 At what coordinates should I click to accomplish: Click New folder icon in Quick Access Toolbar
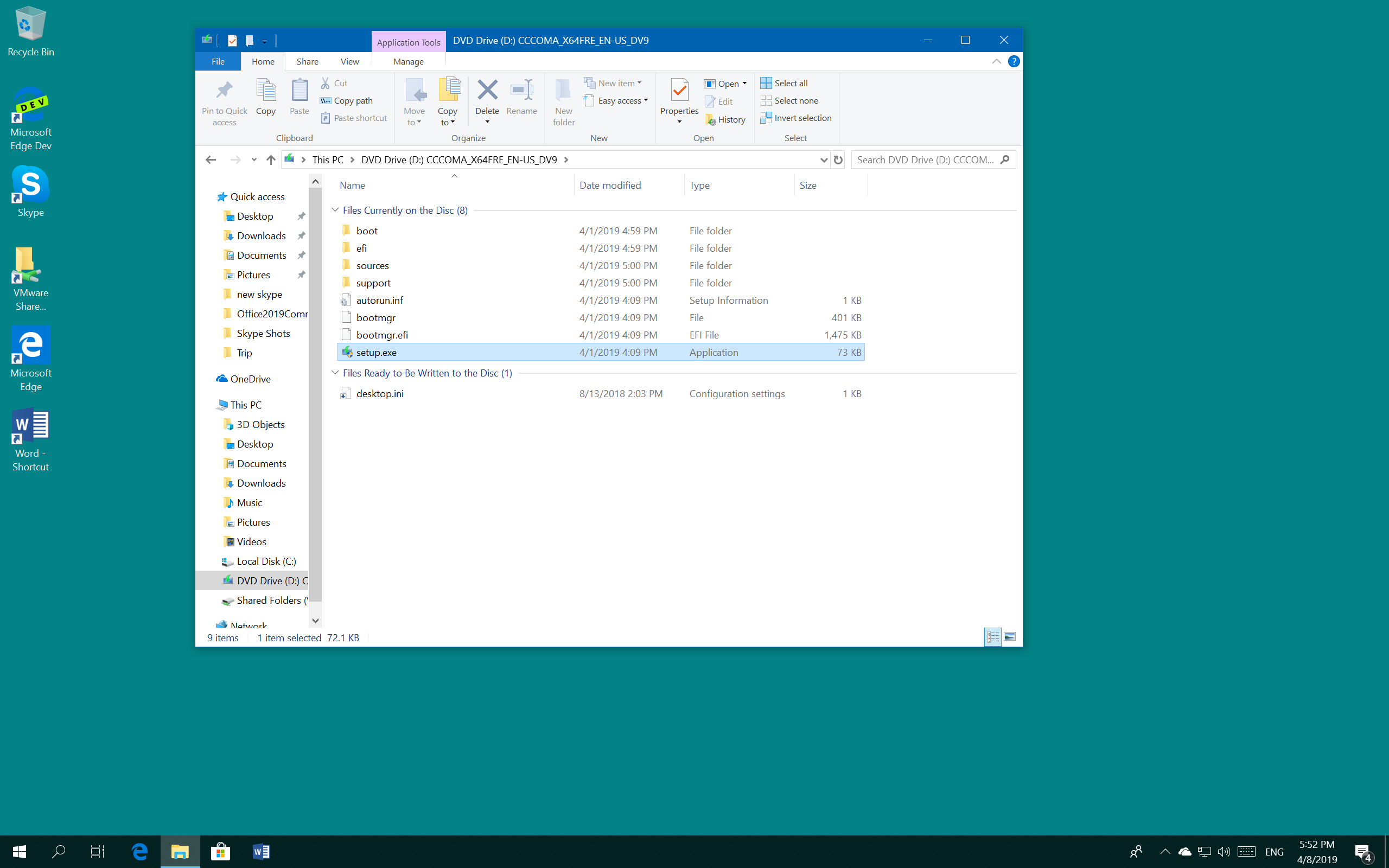tap(249, 40)
